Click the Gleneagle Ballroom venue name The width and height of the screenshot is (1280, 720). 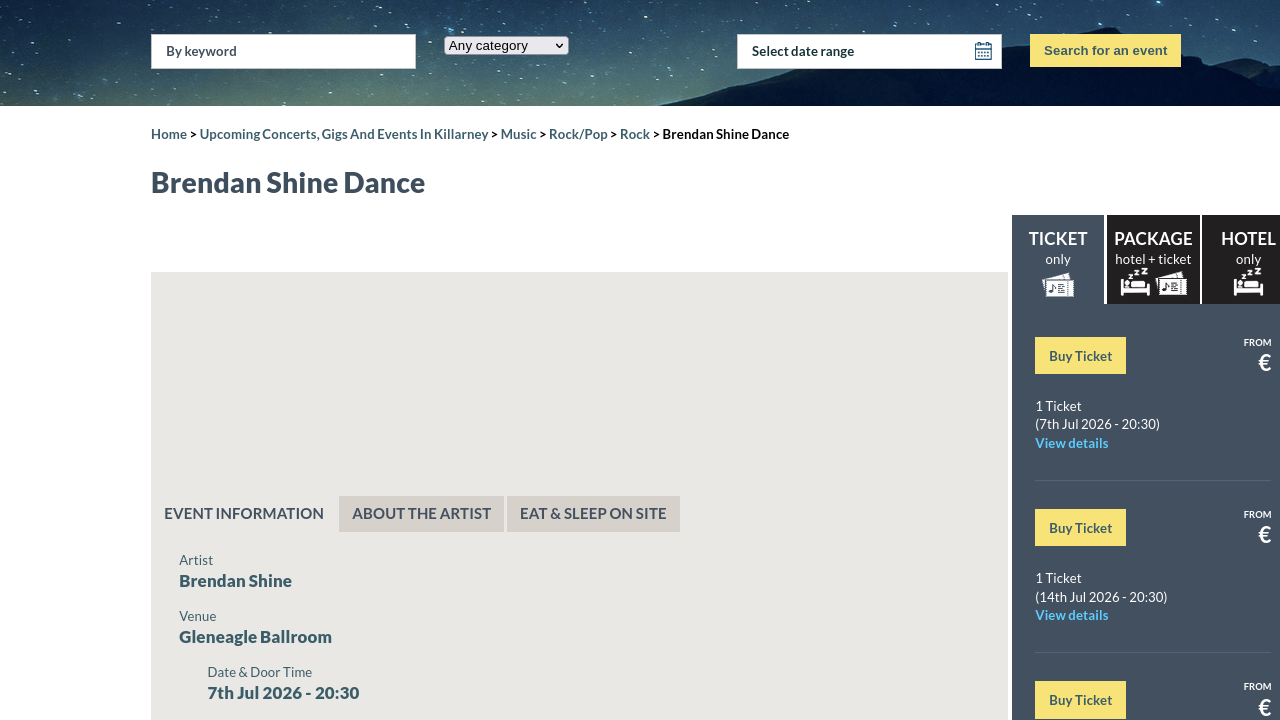[255, 637]
